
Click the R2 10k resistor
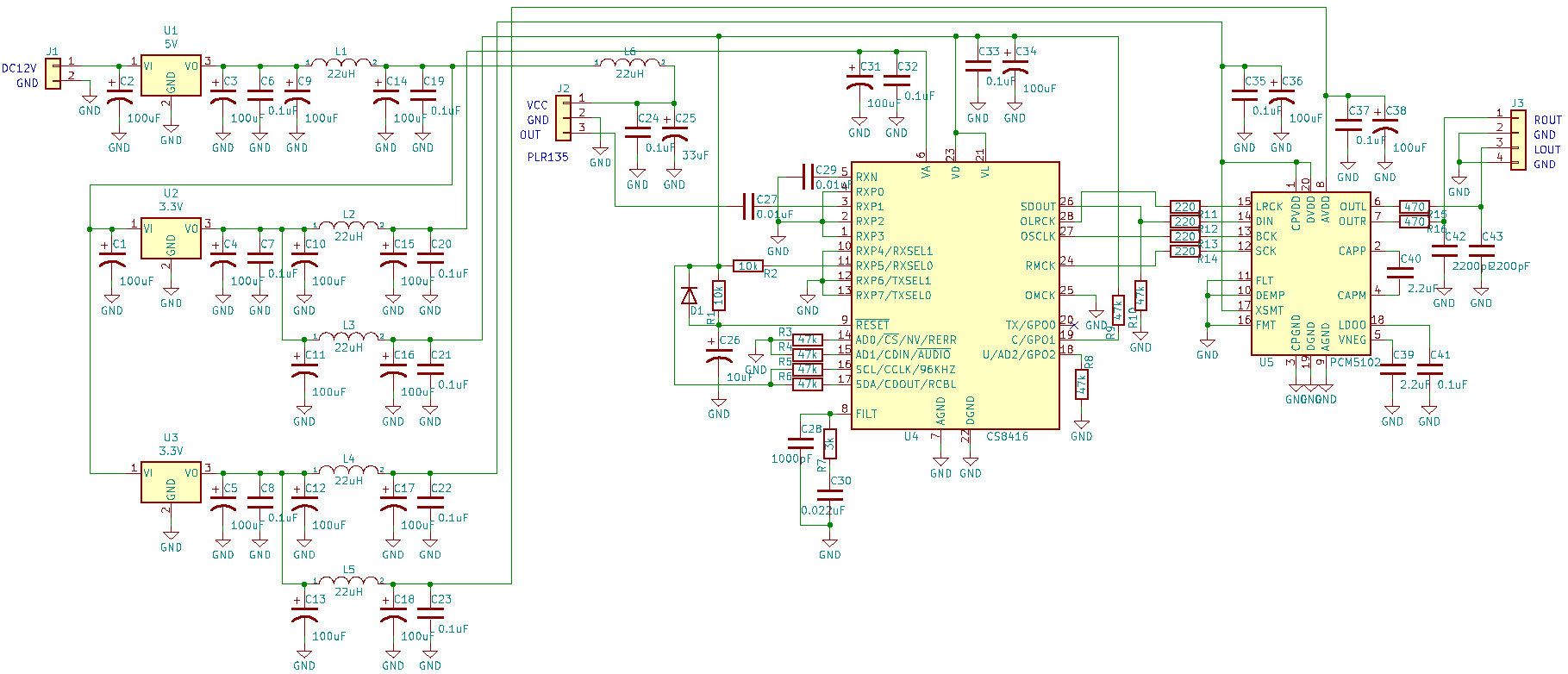point(747,266)
